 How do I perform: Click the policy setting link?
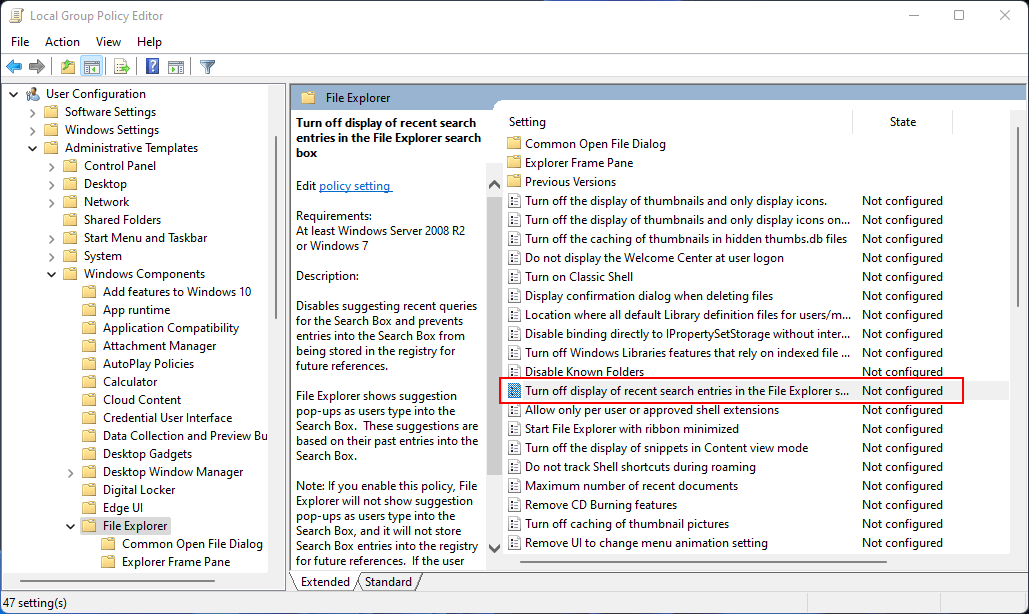click(x=354, y=185)
